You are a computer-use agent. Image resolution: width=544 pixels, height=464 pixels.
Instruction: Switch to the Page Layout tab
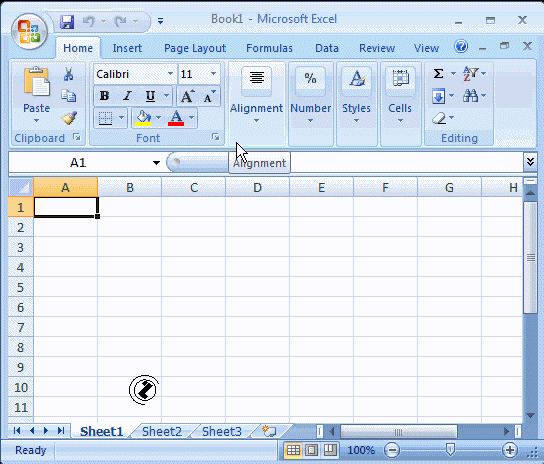click(x=195, y=48)
